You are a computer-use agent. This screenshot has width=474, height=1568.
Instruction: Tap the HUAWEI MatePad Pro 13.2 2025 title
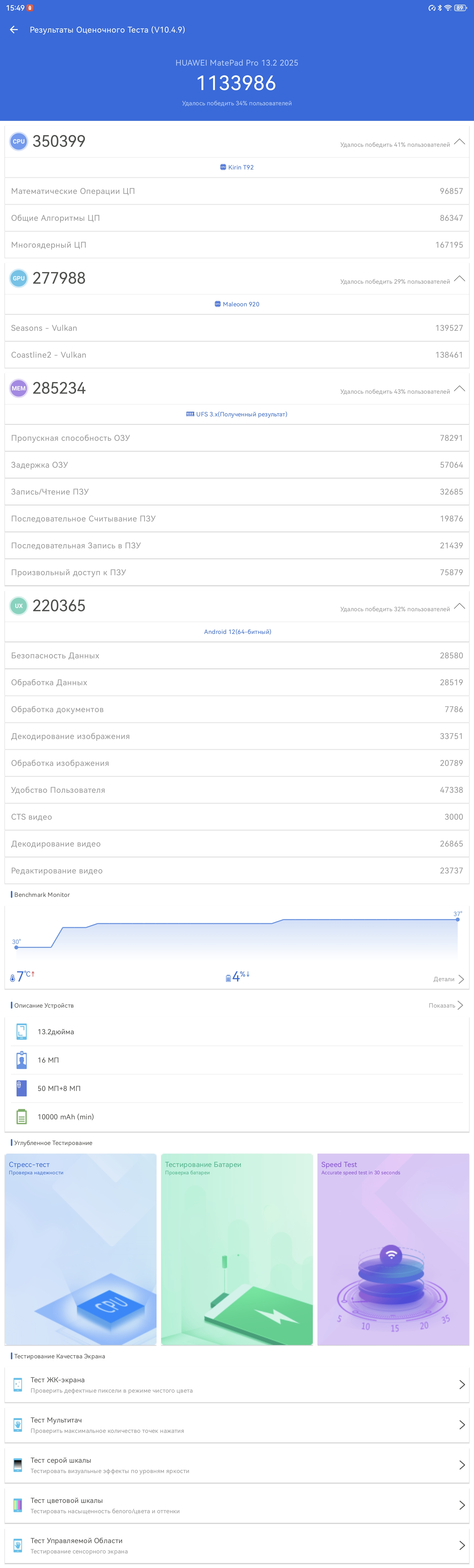click(x=237, y=63)
